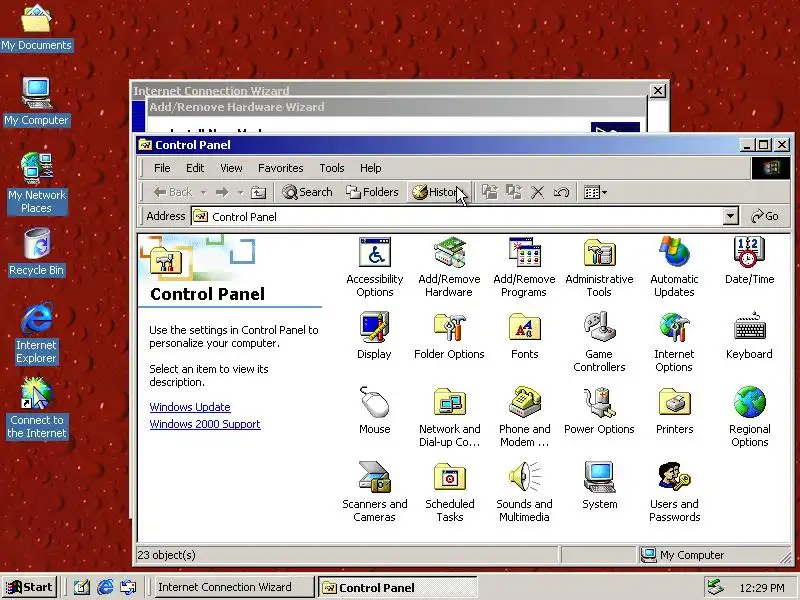Click the Control Panel taskbar button

(x=397, y=587)
